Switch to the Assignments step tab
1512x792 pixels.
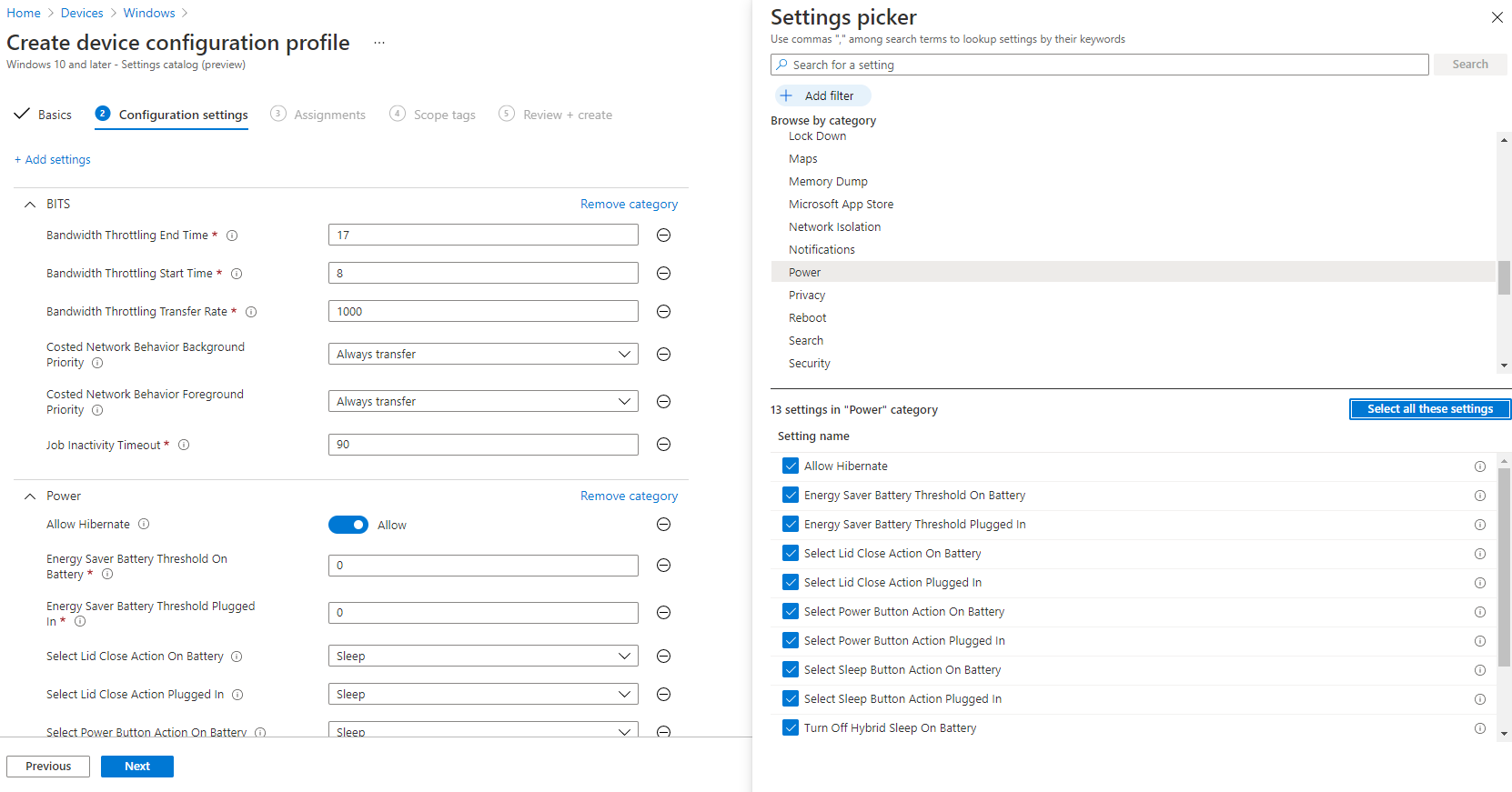(x=318, y=115)
